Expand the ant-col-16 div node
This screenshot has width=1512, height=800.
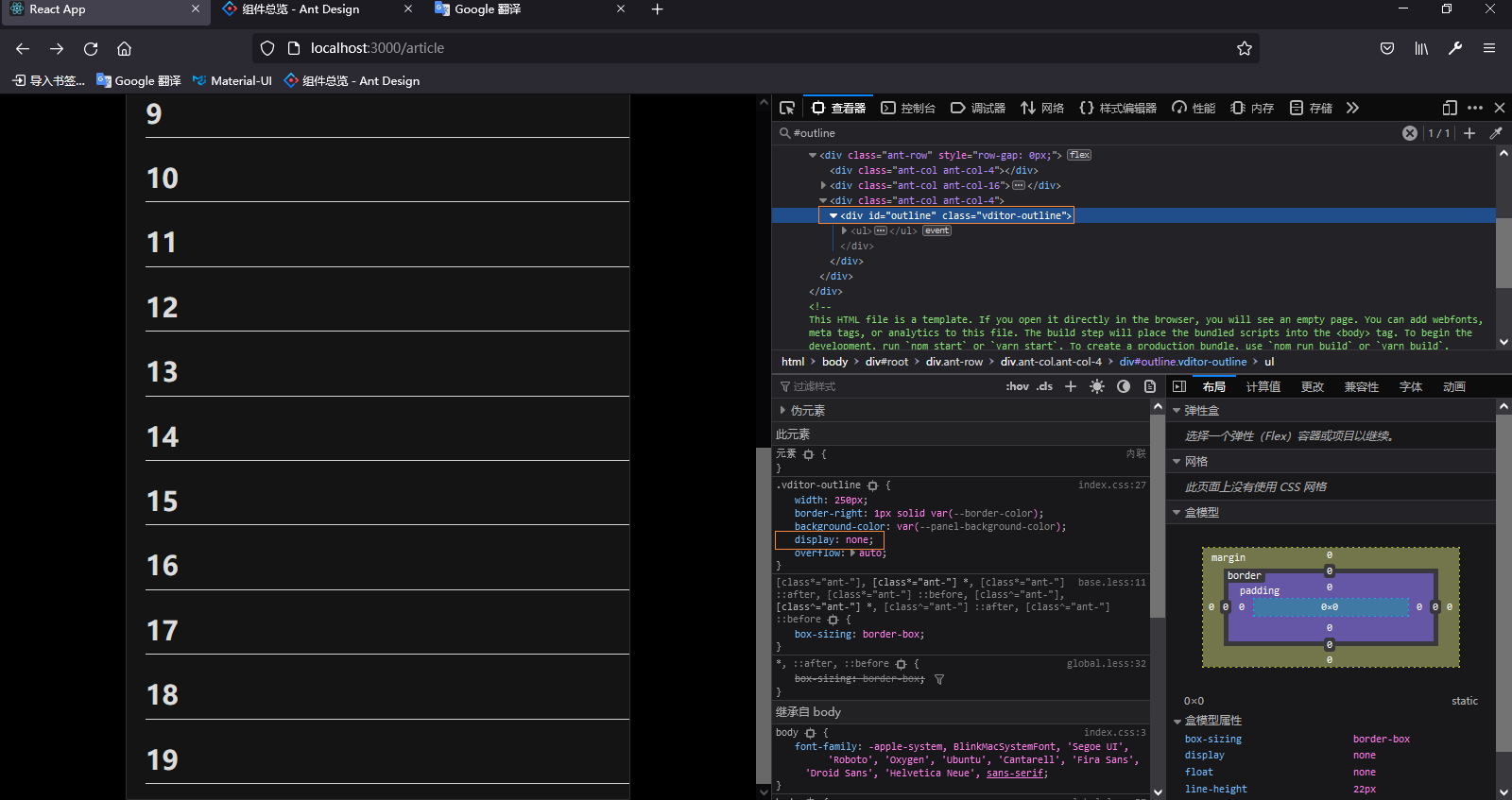[x=823, y=185]
